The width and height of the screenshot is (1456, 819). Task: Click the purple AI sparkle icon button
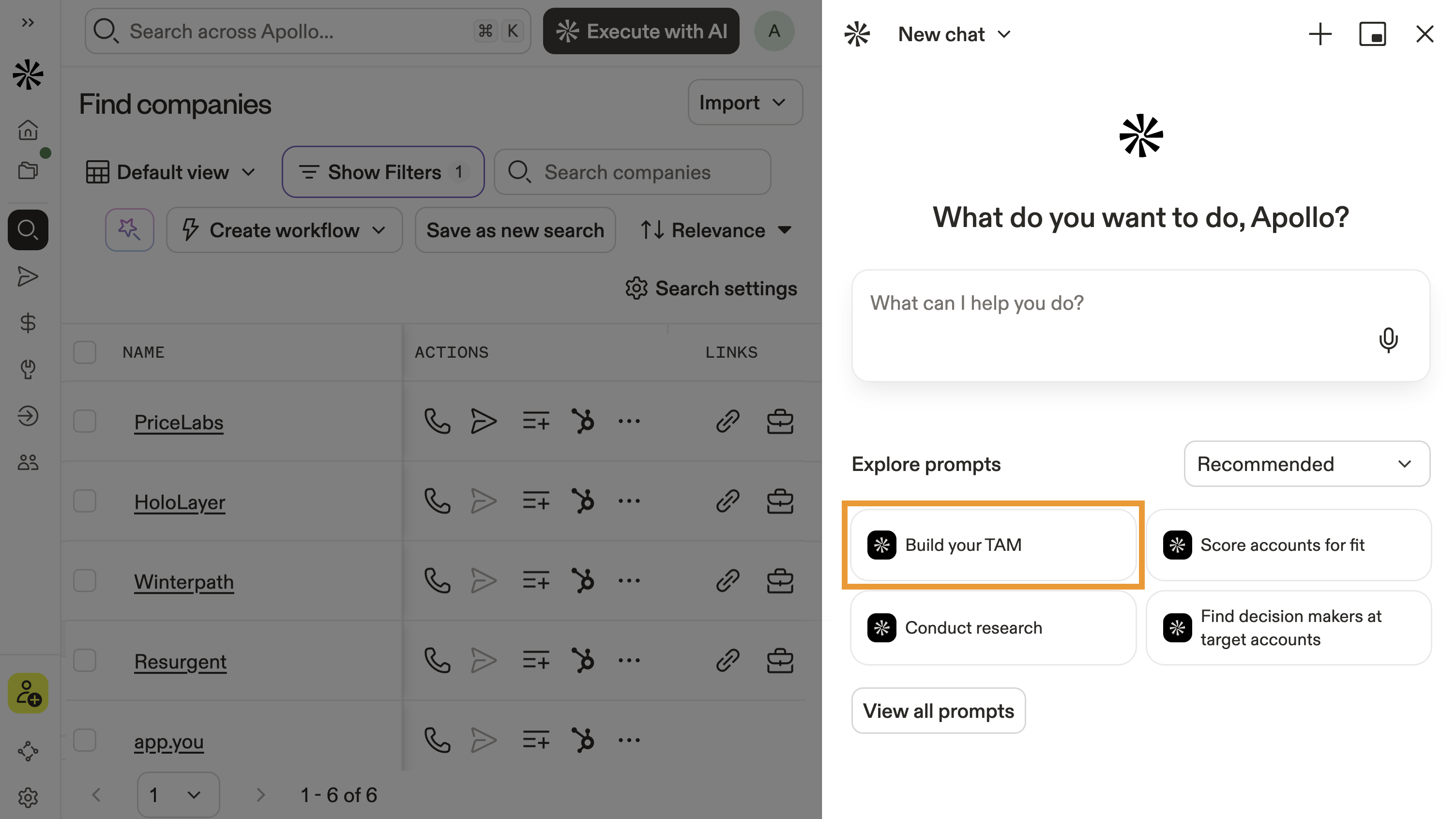[129, 230]
